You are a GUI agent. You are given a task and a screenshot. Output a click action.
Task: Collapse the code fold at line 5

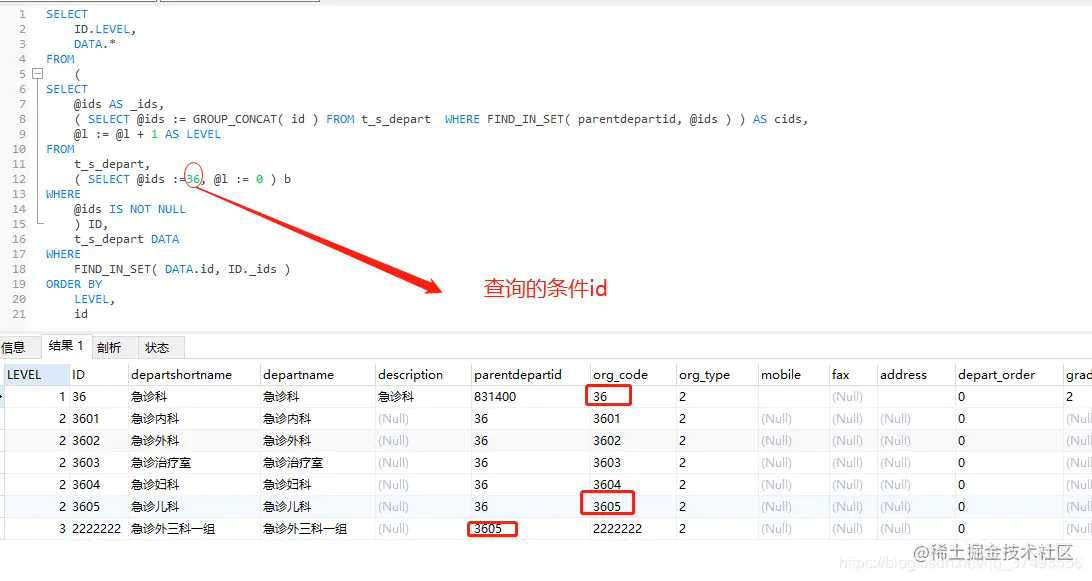[38, 74]
